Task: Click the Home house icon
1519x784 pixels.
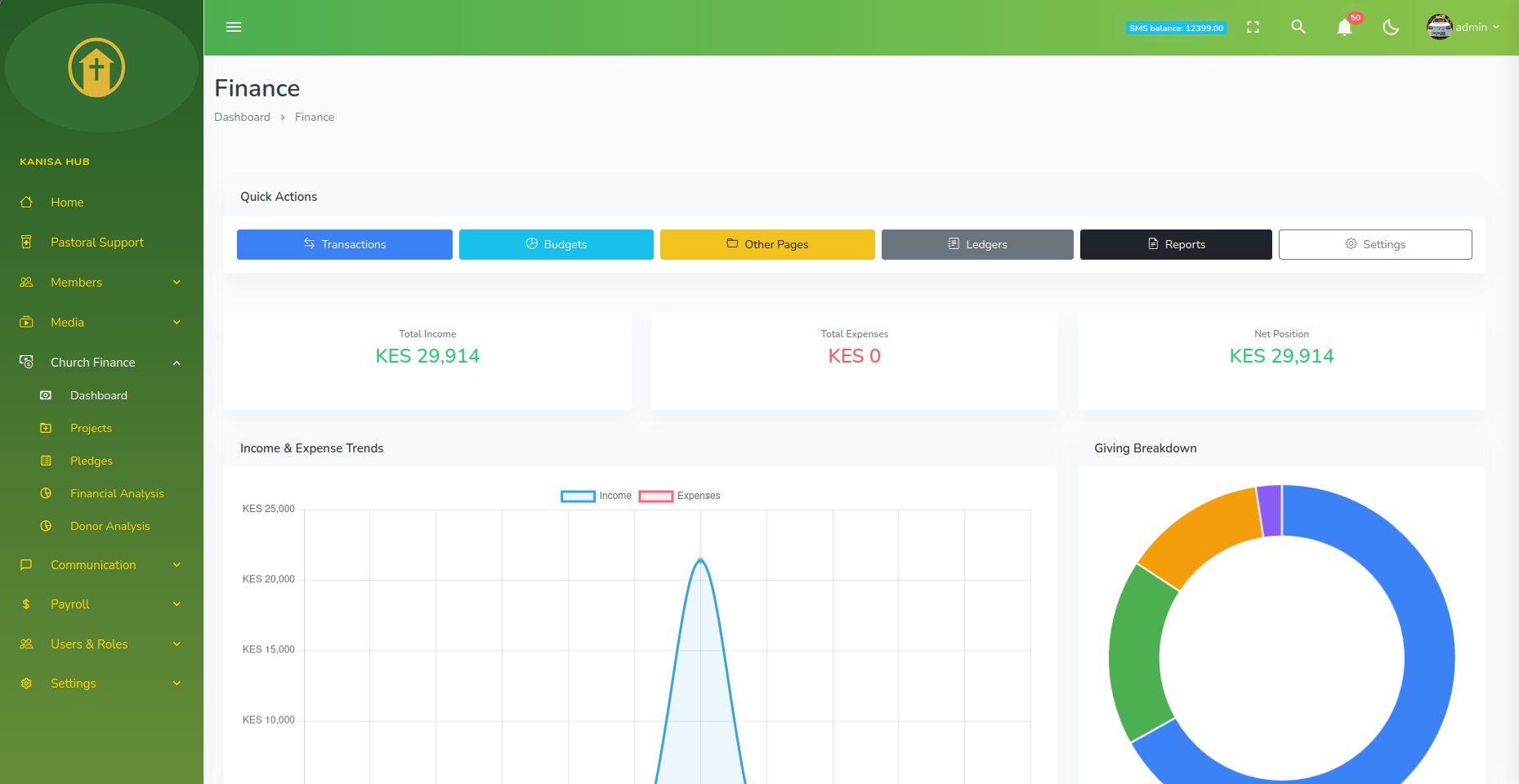Action: pyautogui.click(x=26, y=202)
